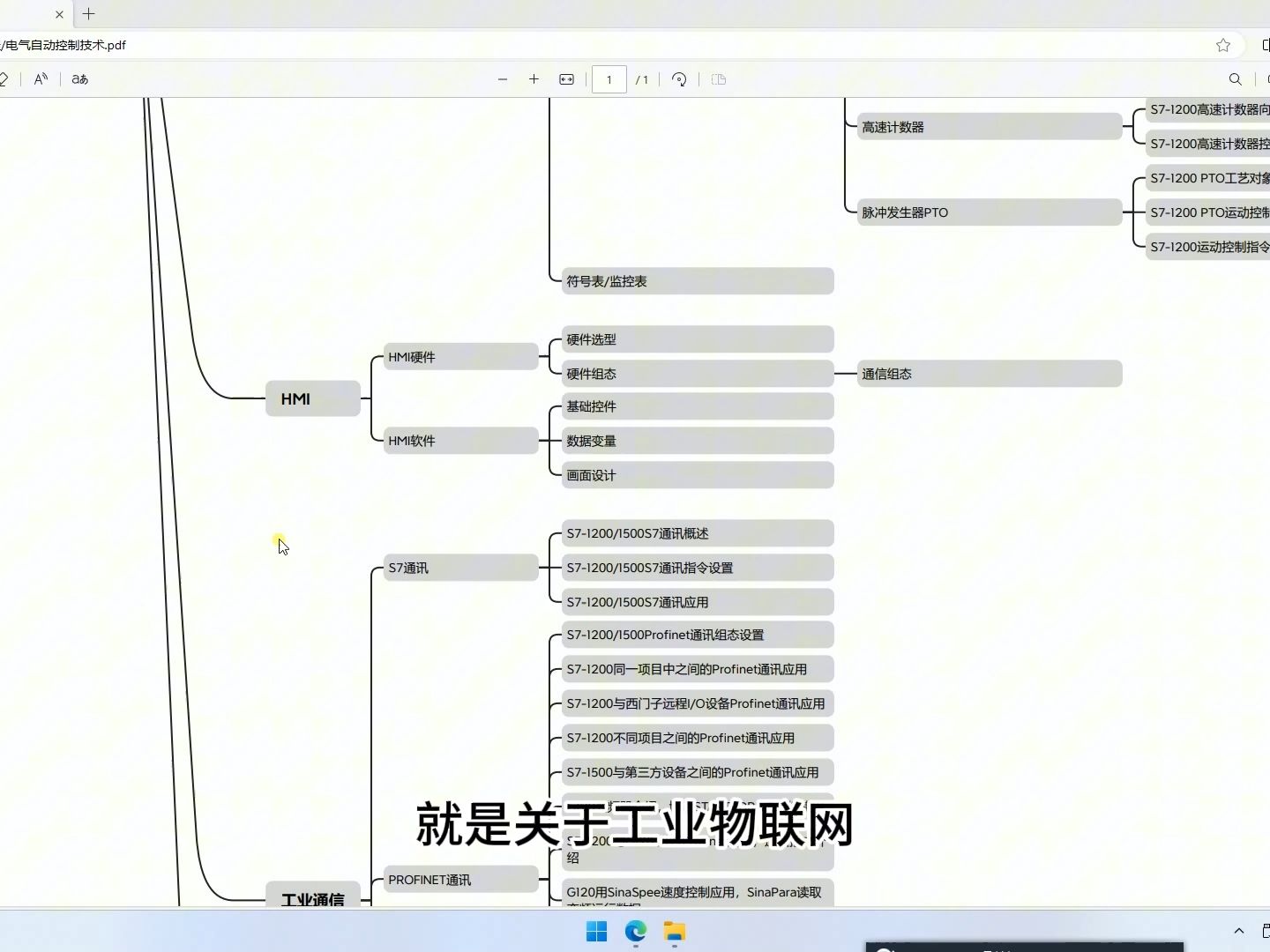Open Windows Start menu
1270x952 pixels.
pos(597,932)
